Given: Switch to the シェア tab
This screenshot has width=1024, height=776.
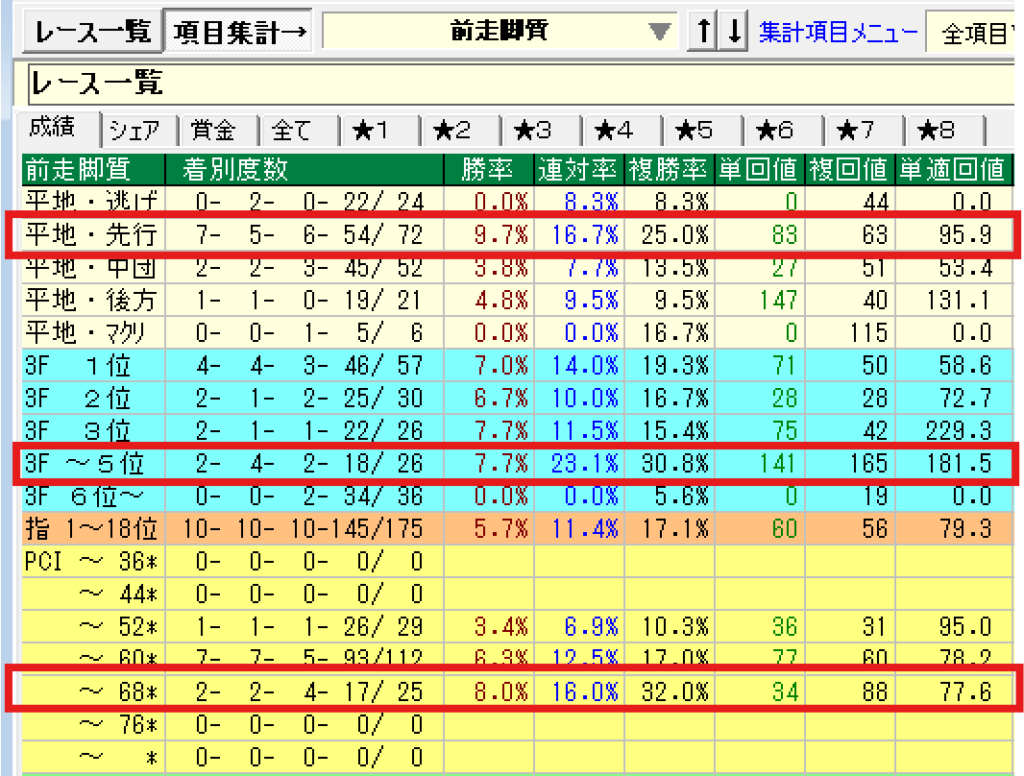Looking at the screenshot, I should [135, 130].
